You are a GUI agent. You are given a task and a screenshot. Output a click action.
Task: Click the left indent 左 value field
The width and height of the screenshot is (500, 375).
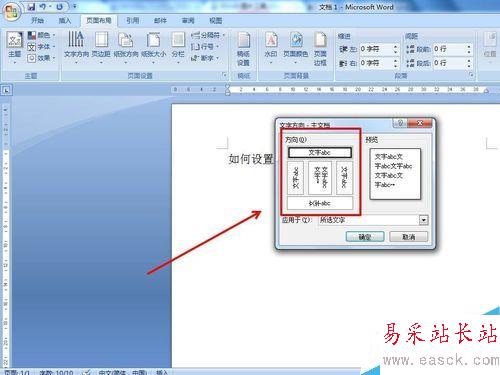click(x=376, y=49)
